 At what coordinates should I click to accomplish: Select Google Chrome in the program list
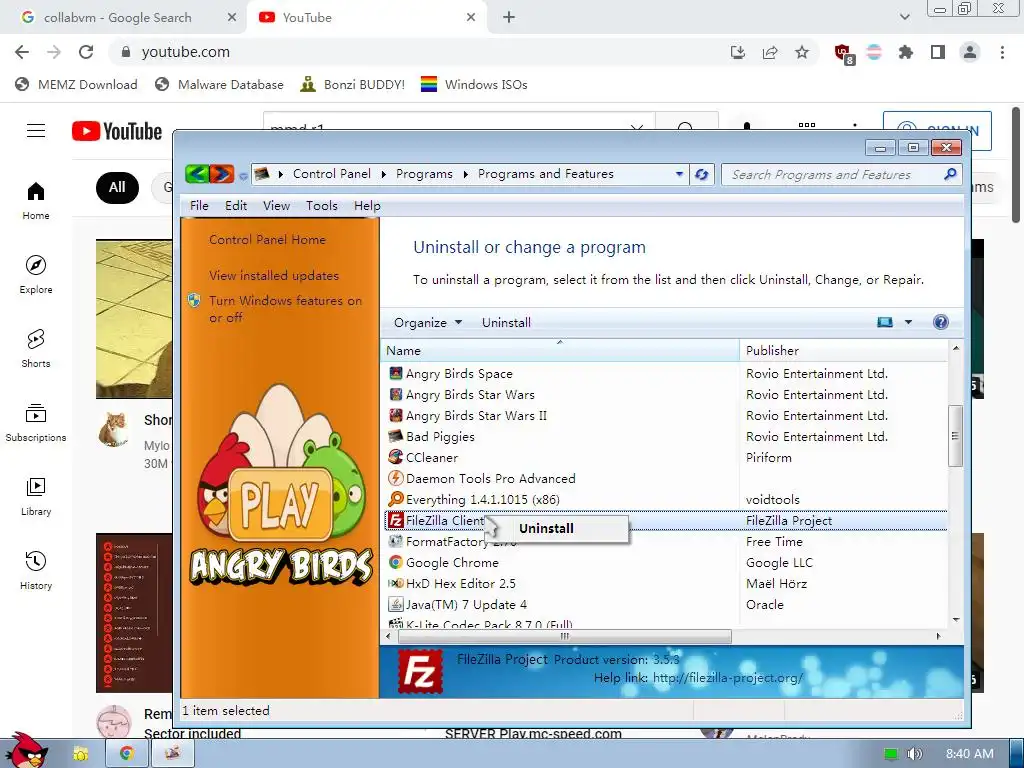click(664, 562)
